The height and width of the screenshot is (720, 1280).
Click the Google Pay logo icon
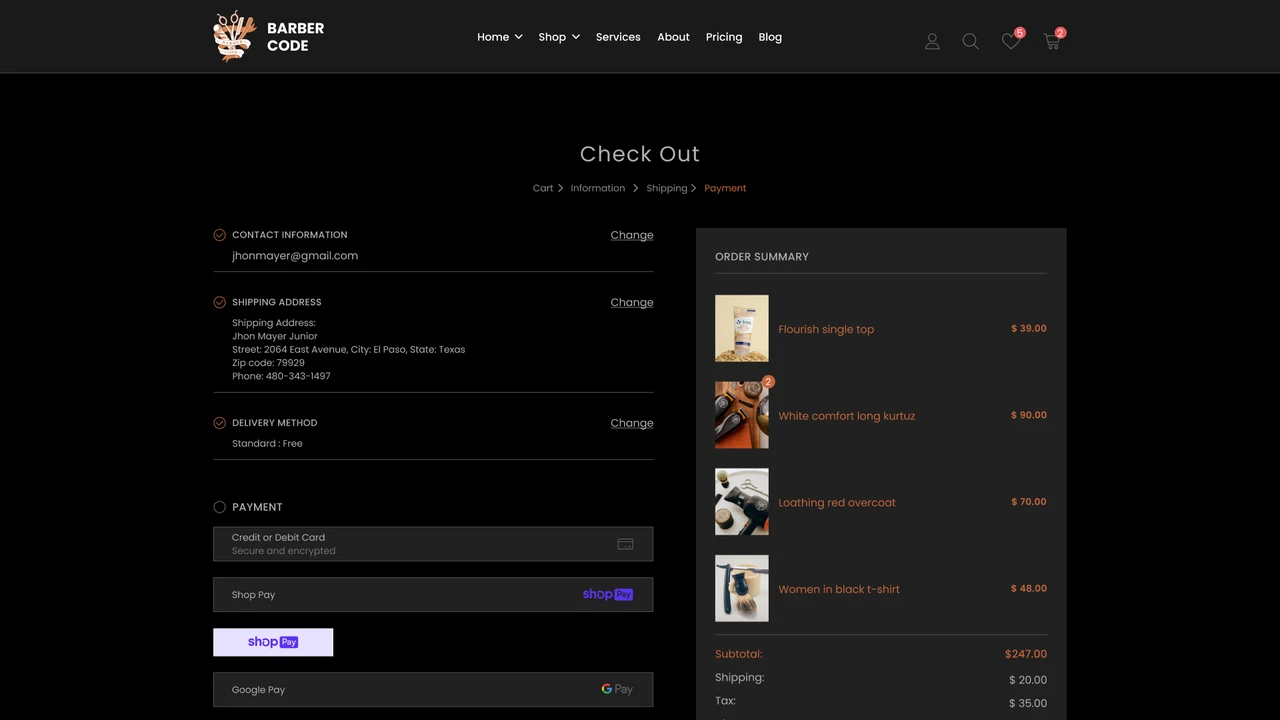click(617, 689)
